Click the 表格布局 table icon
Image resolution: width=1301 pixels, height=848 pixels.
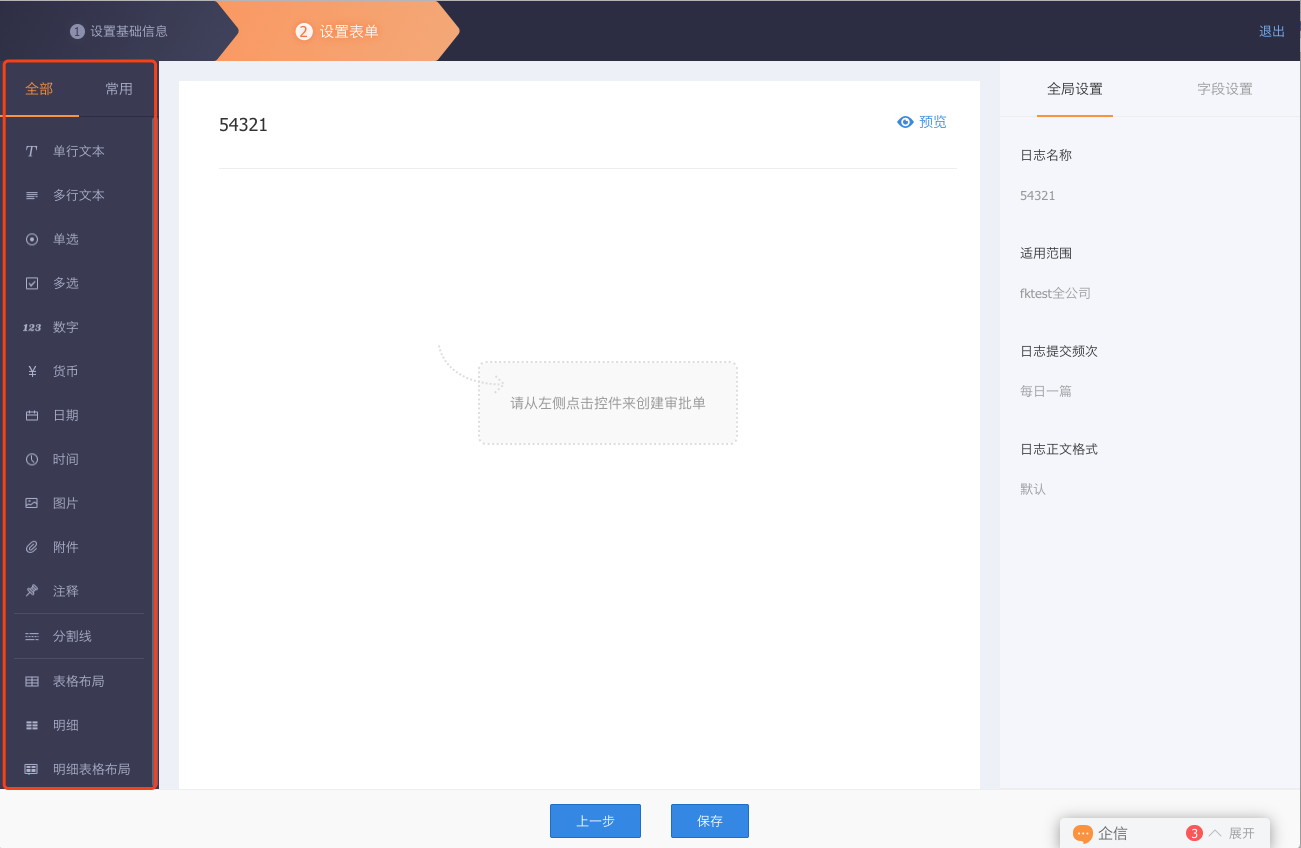tap(32, 682)
